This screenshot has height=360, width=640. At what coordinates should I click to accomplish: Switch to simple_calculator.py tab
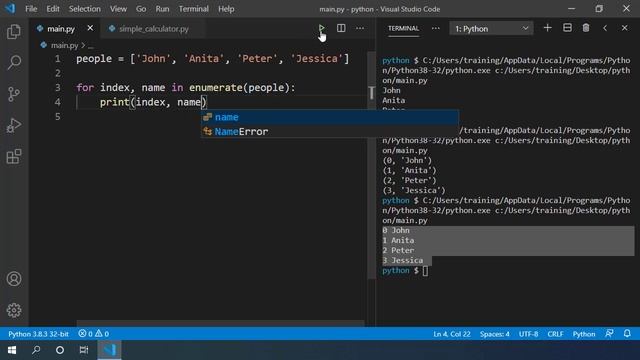tap(153, 29)
